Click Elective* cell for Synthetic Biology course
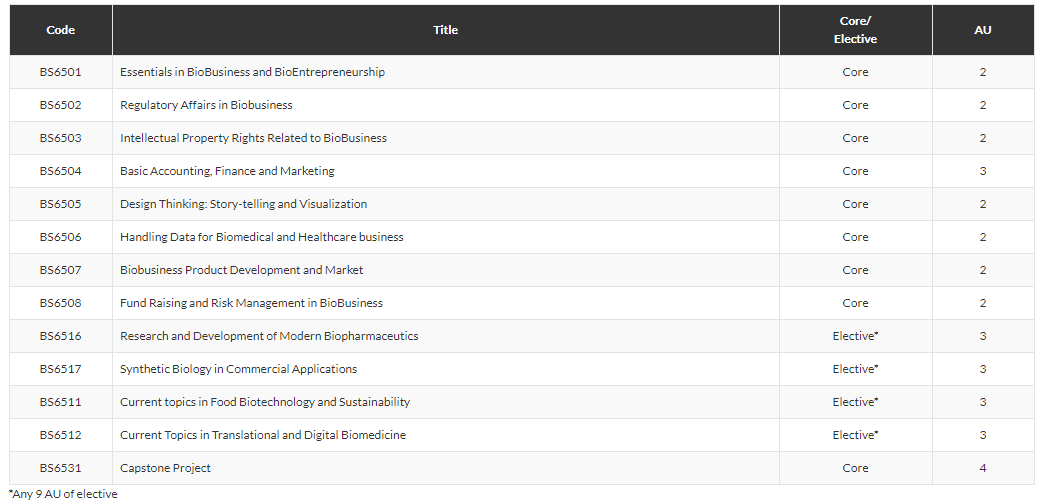This screenshot has width=1038, height=504. pos(855,369)
